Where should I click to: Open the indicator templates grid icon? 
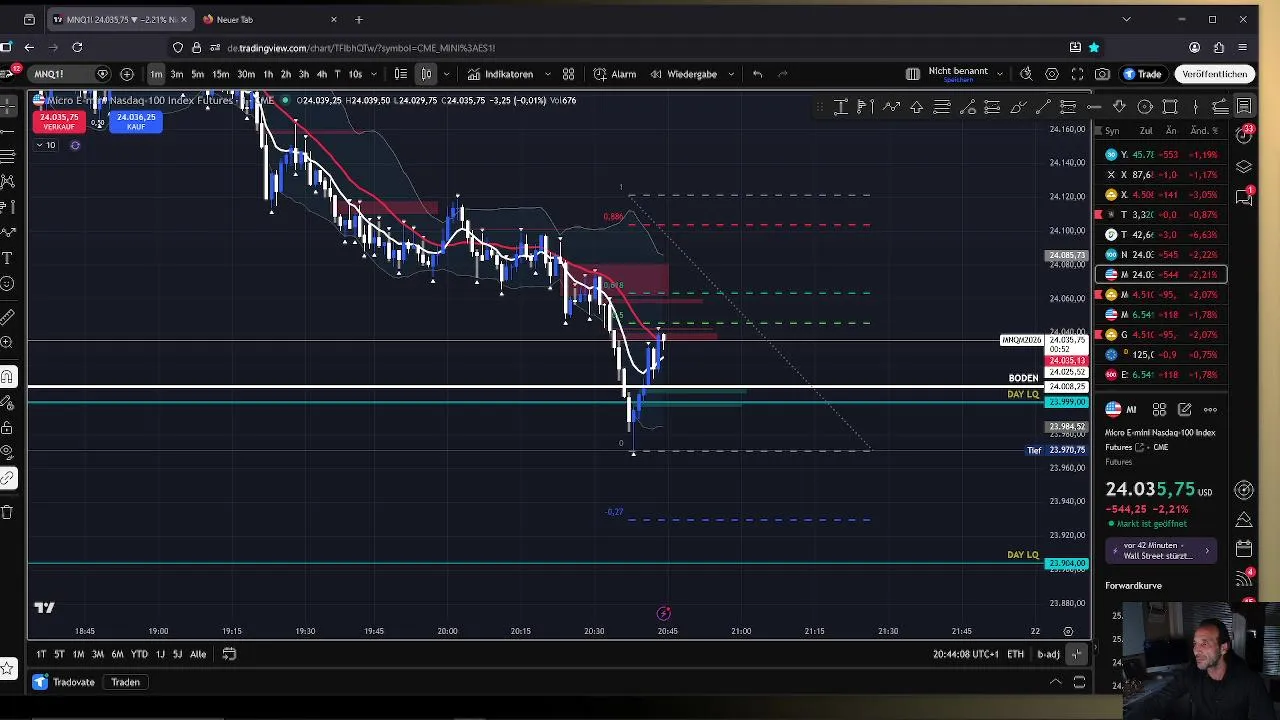coord(568,74)
